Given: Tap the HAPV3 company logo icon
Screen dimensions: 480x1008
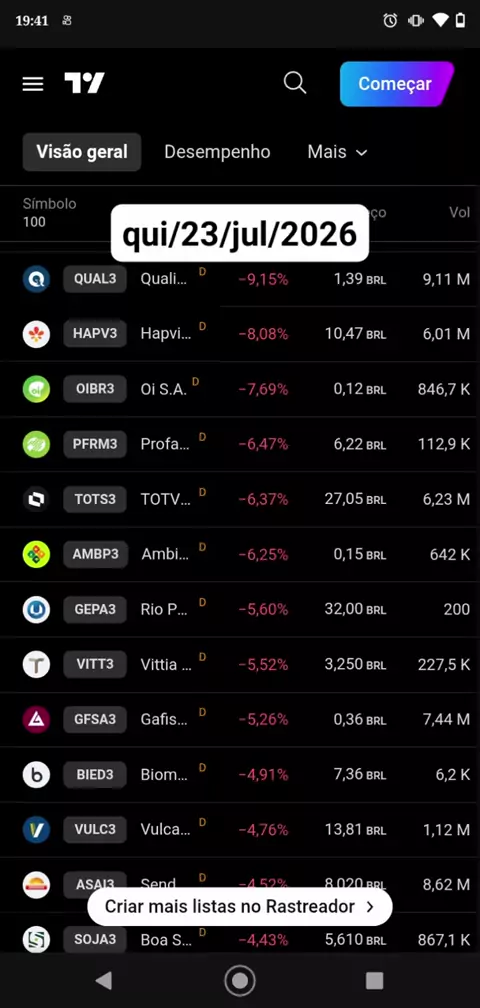Looking at the screenshot, I should pos(37,334).
